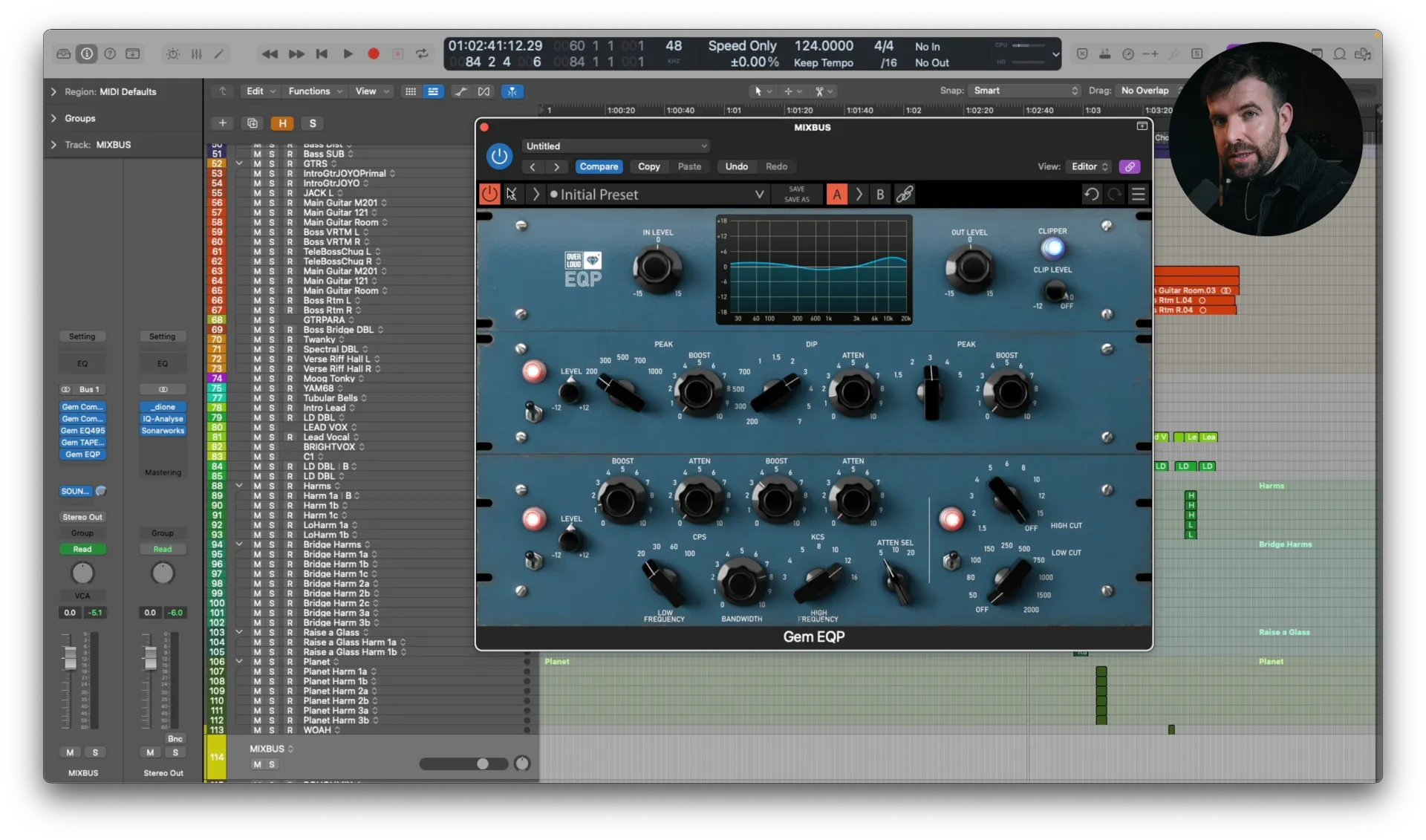Solo the Moog Tonky track

point(272,379)
